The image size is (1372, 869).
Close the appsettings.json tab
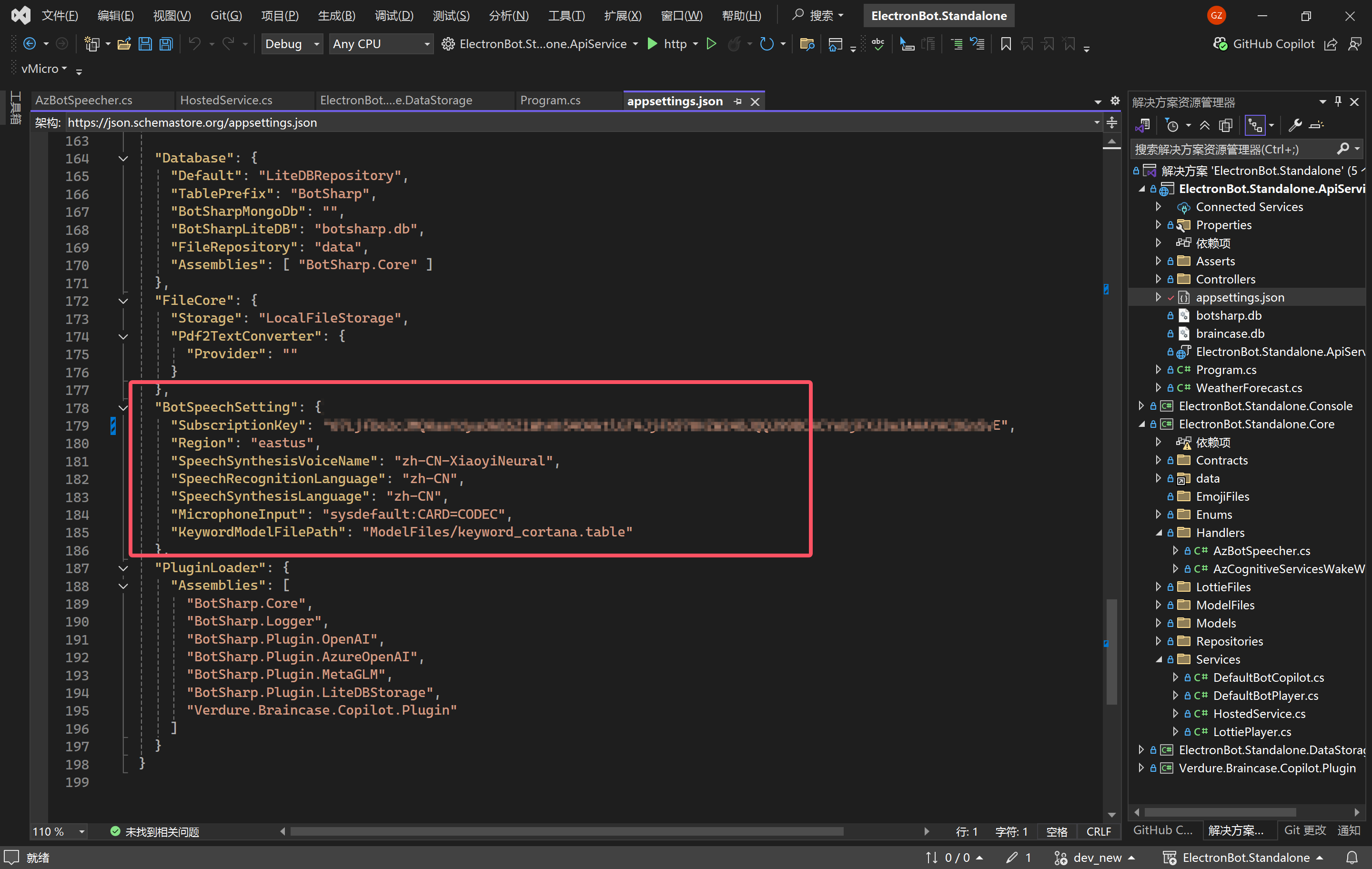[755, 101]
